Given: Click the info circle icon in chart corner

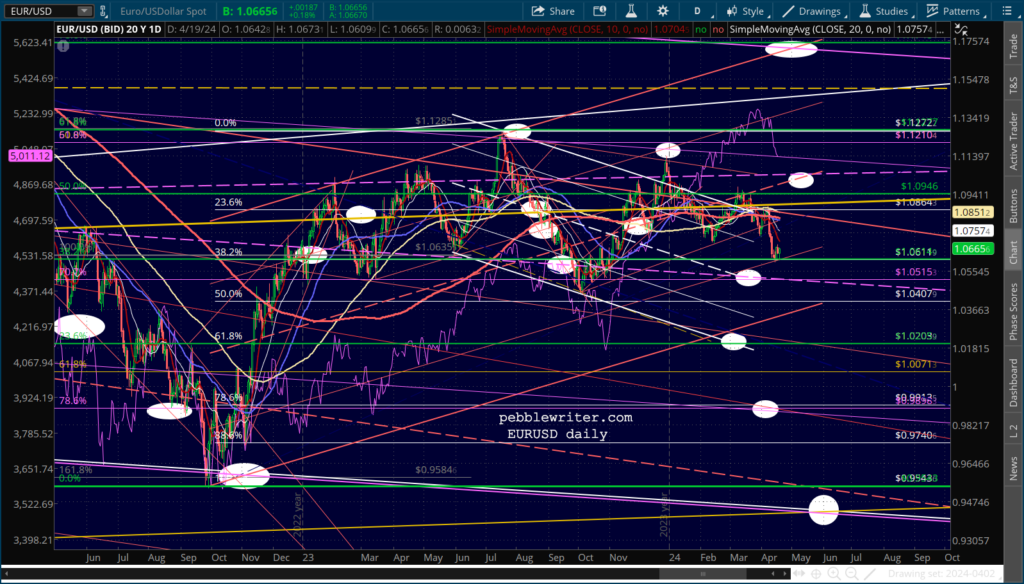Looking at the screenshot, I should coord(63,46).
